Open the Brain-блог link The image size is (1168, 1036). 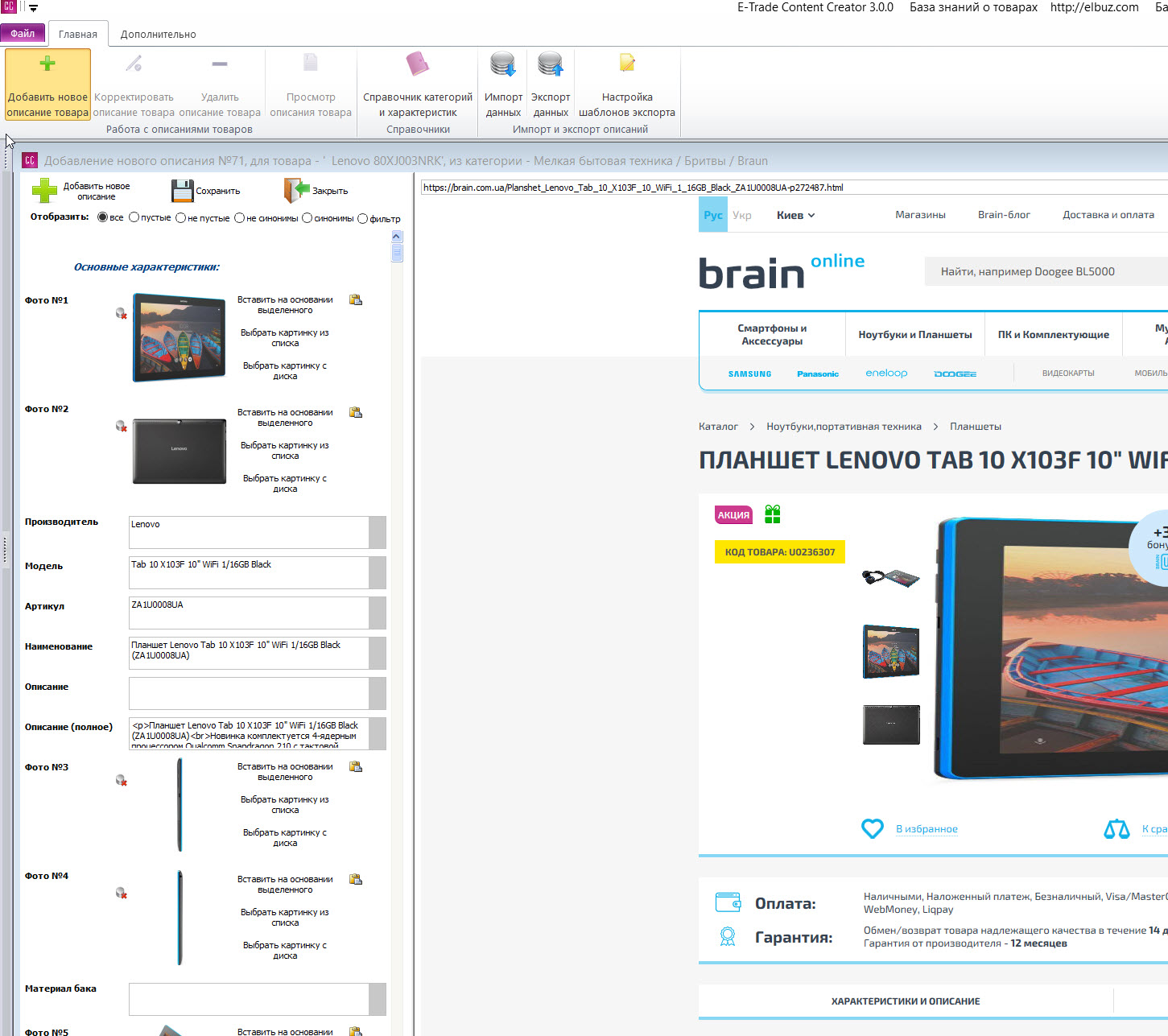click(x=1004, y=215)
